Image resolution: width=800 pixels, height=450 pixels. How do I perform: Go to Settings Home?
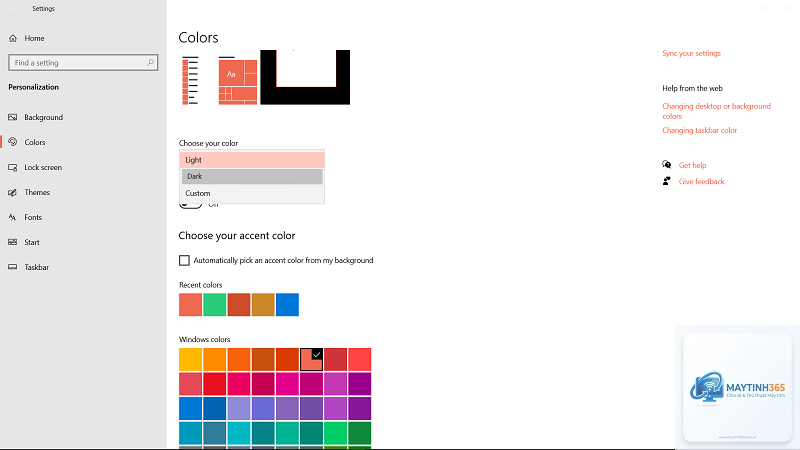tap(34, 38)
